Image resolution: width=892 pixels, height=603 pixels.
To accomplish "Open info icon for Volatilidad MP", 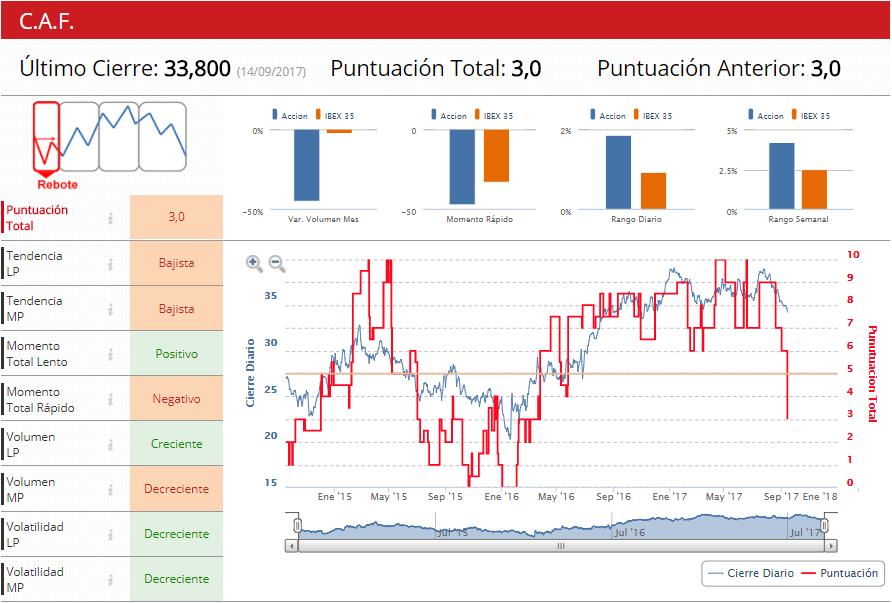I will click(111, 579).
